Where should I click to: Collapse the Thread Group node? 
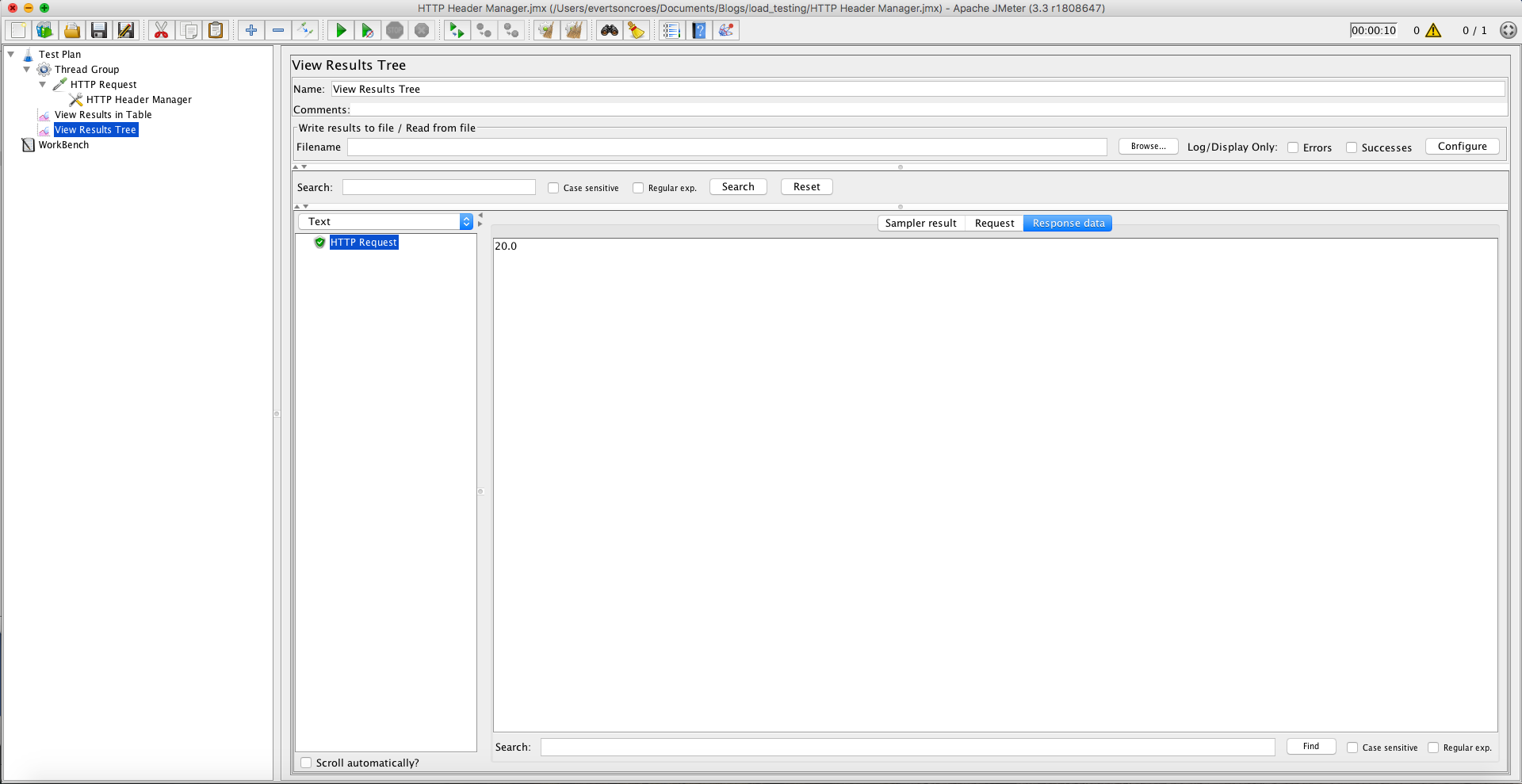27,70
